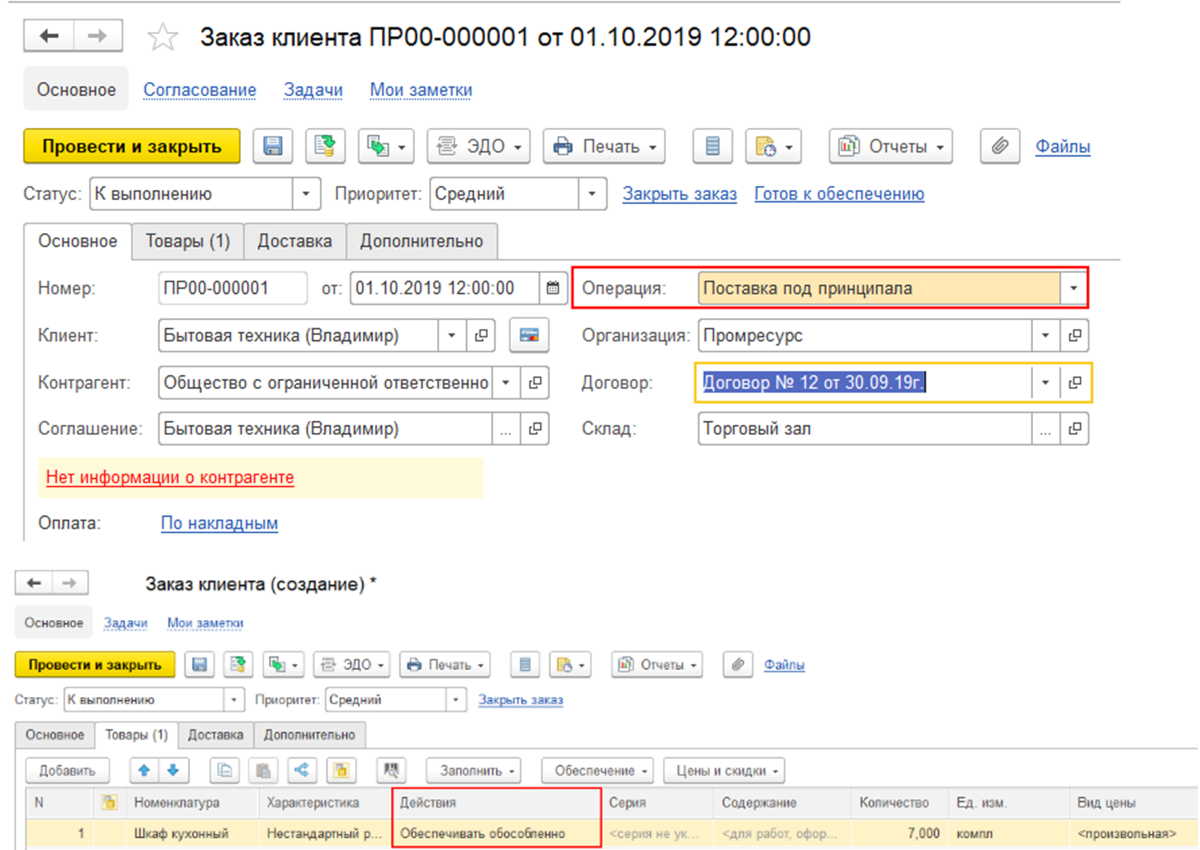Move row down with blue down arrow
The image size is (1200, 850).
[172, 771]
